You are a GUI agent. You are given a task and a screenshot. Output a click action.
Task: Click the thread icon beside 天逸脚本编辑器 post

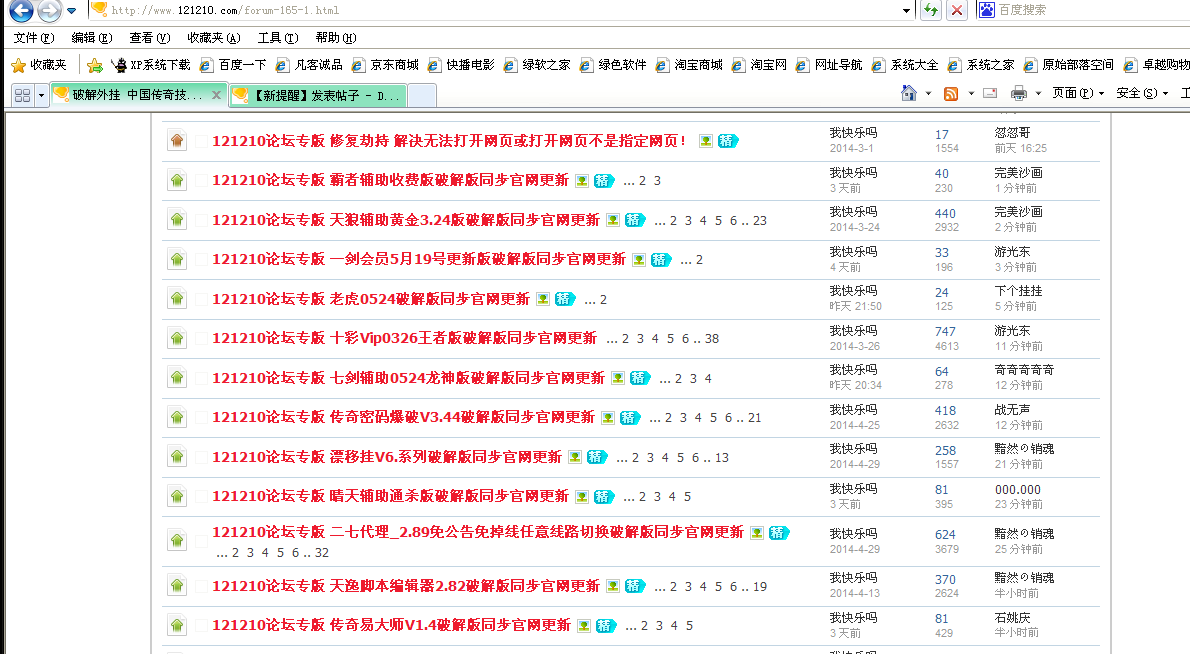tap(177, 586)
